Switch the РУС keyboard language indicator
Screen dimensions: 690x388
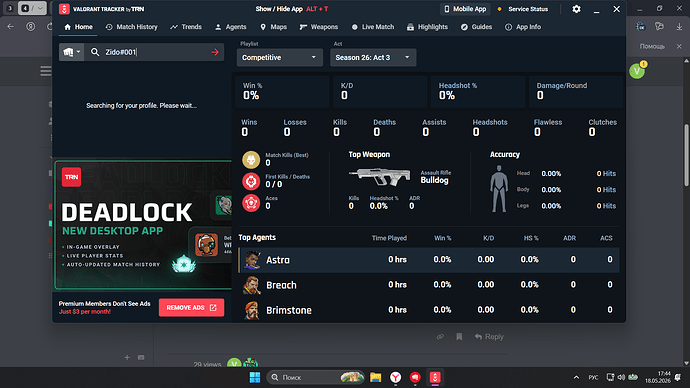593,377
